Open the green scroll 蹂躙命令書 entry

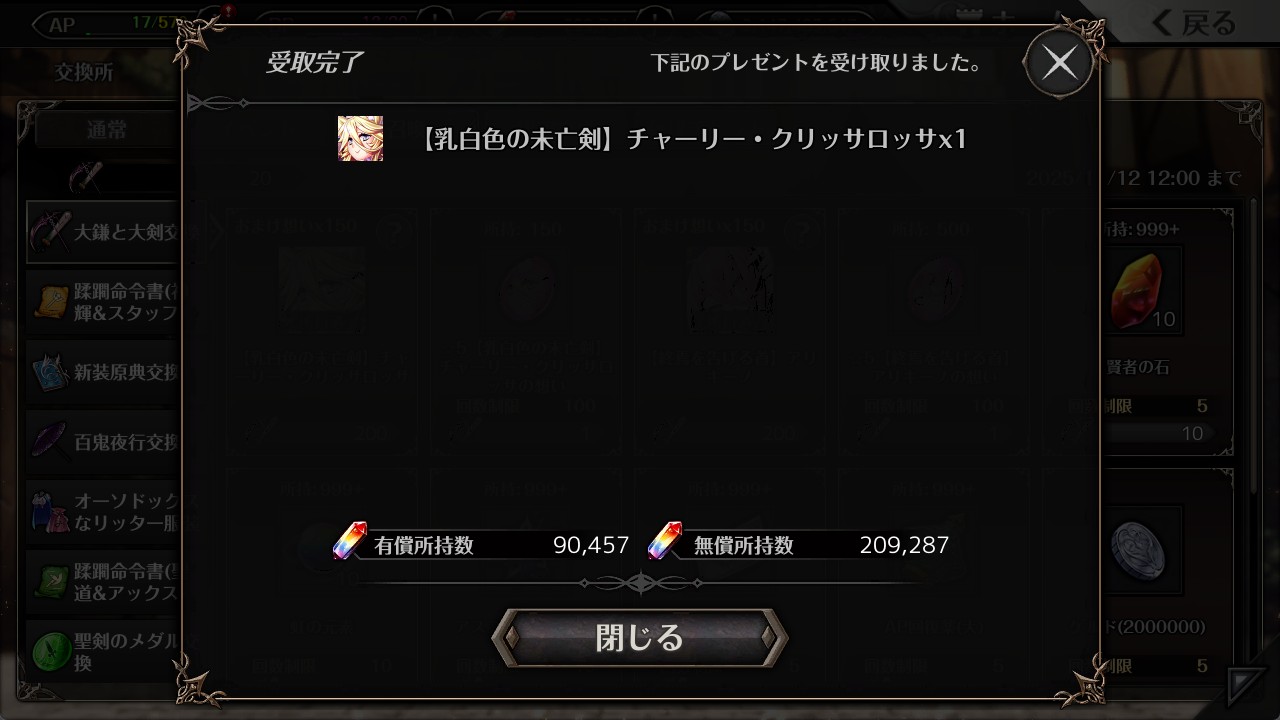pos(104,582)
